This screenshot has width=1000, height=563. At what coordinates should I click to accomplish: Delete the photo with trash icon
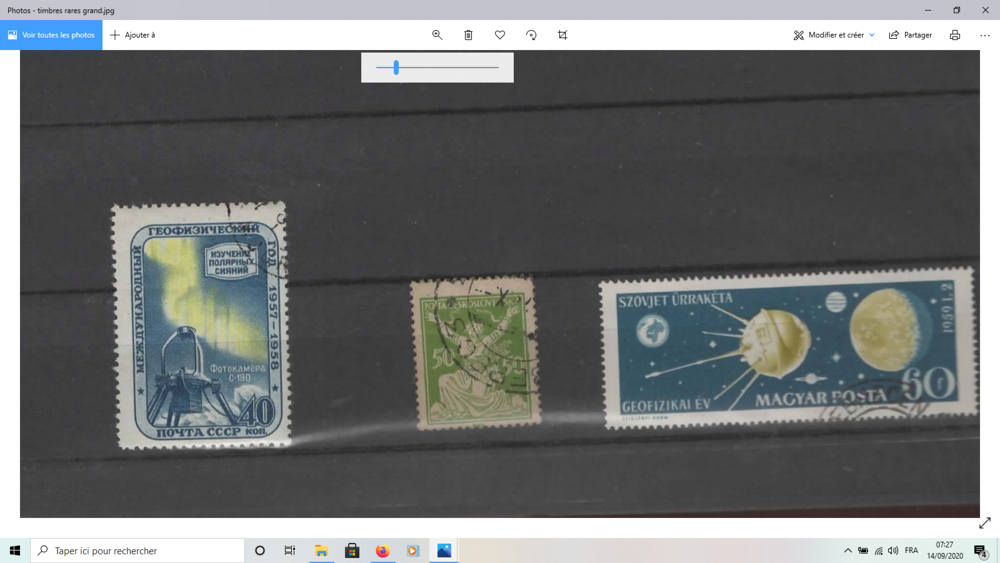[x=468, y=35]
